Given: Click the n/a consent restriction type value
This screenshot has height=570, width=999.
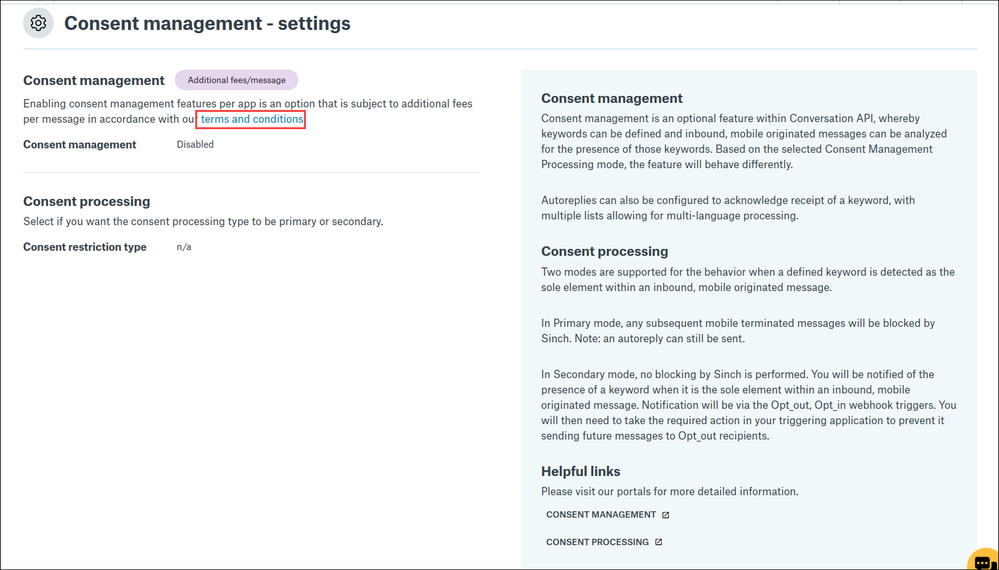Looking at the screenshot, I should click(184, 247).
